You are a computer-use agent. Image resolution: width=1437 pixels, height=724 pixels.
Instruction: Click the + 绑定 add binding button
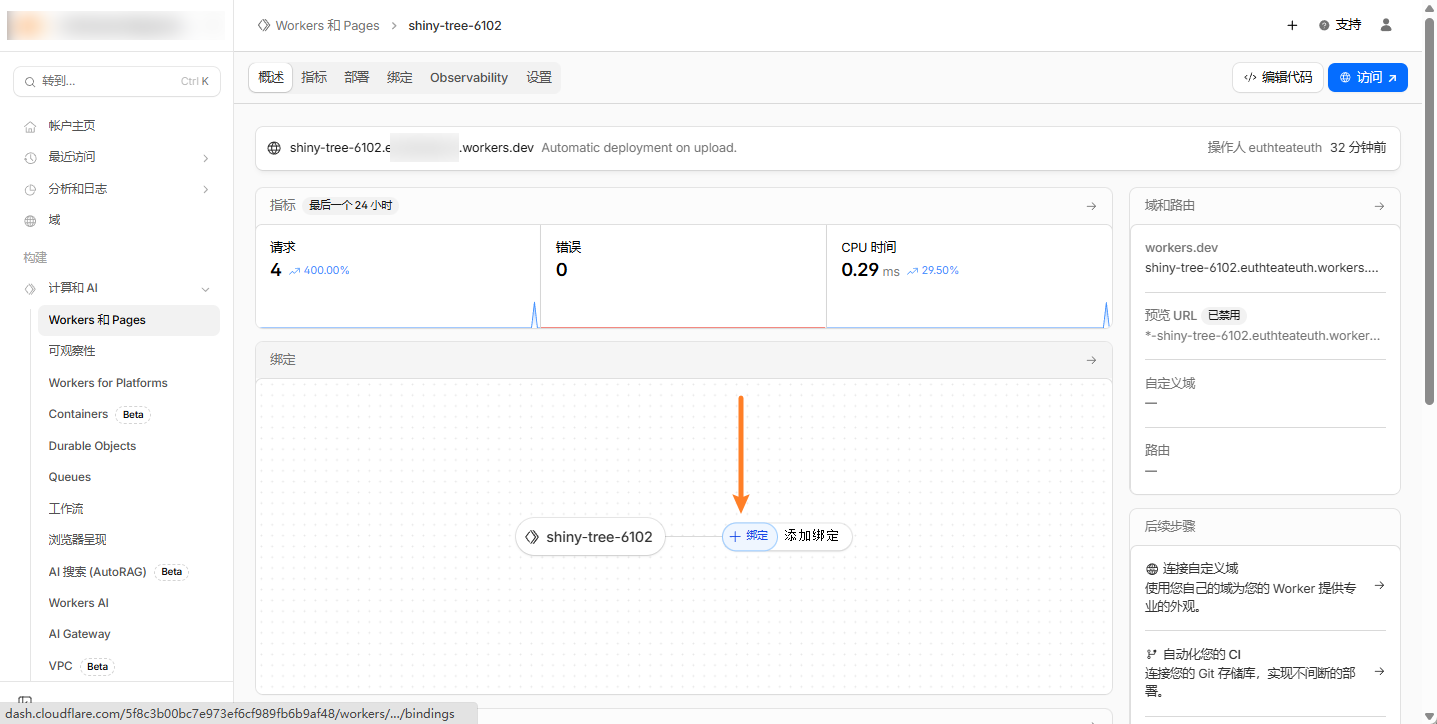749,536
